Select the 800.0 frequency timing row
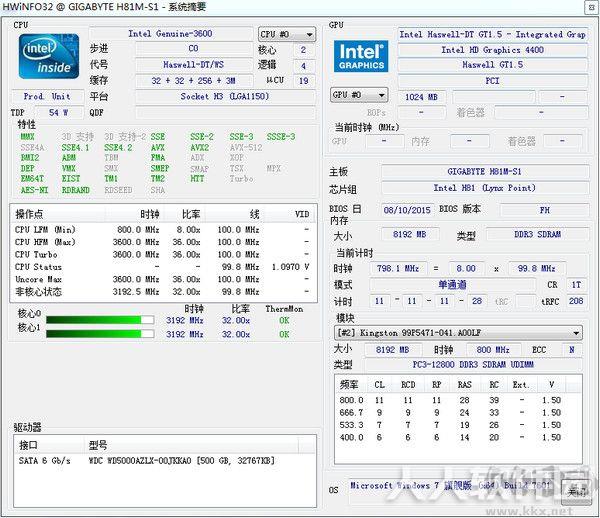Screen dimensions: 600x518 pyautogui.click(x=458, y=400)
